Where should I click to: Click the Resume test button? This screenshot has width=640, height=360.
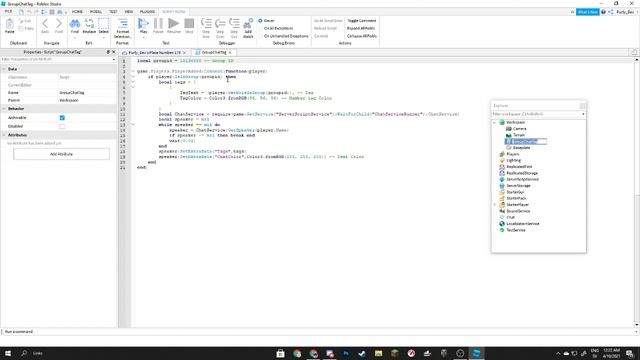pos(173,26)
